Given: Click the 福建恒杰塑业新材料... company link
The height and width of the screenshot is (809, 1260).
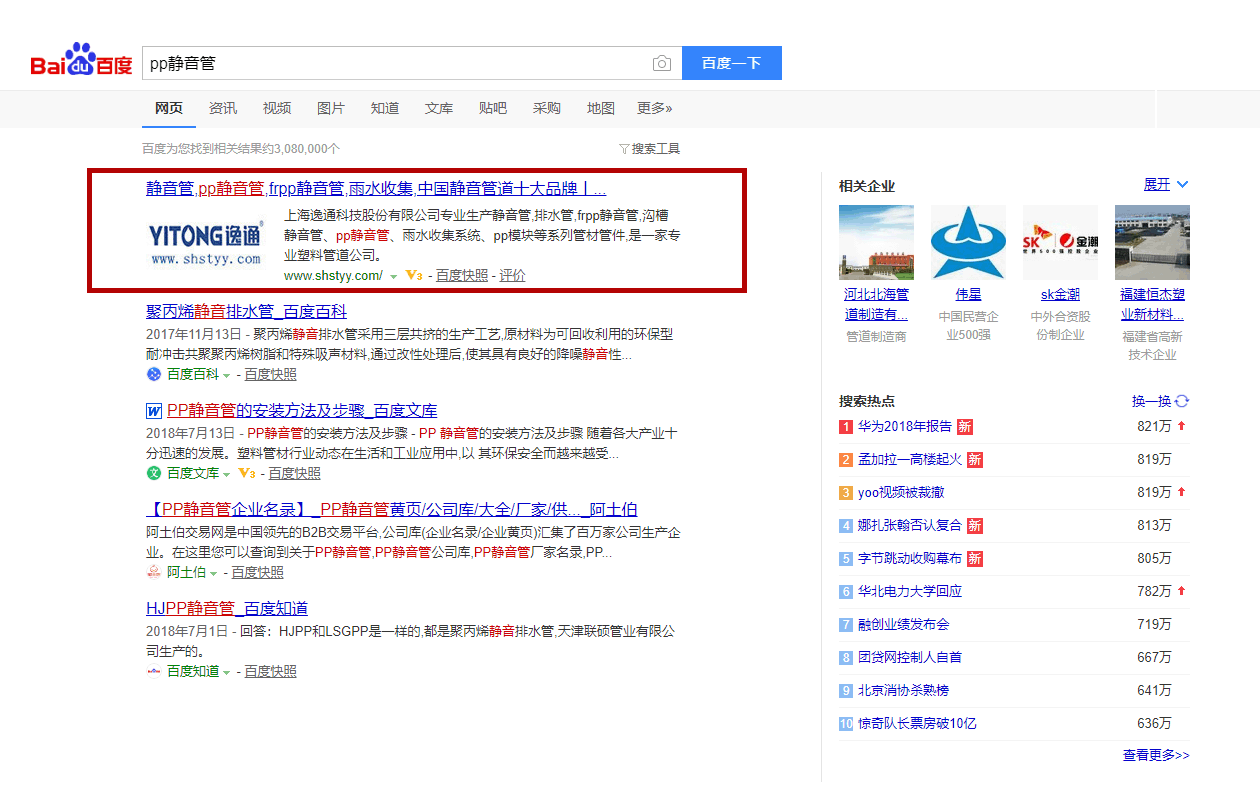Looking at the screenshot, I should 1152,305.
